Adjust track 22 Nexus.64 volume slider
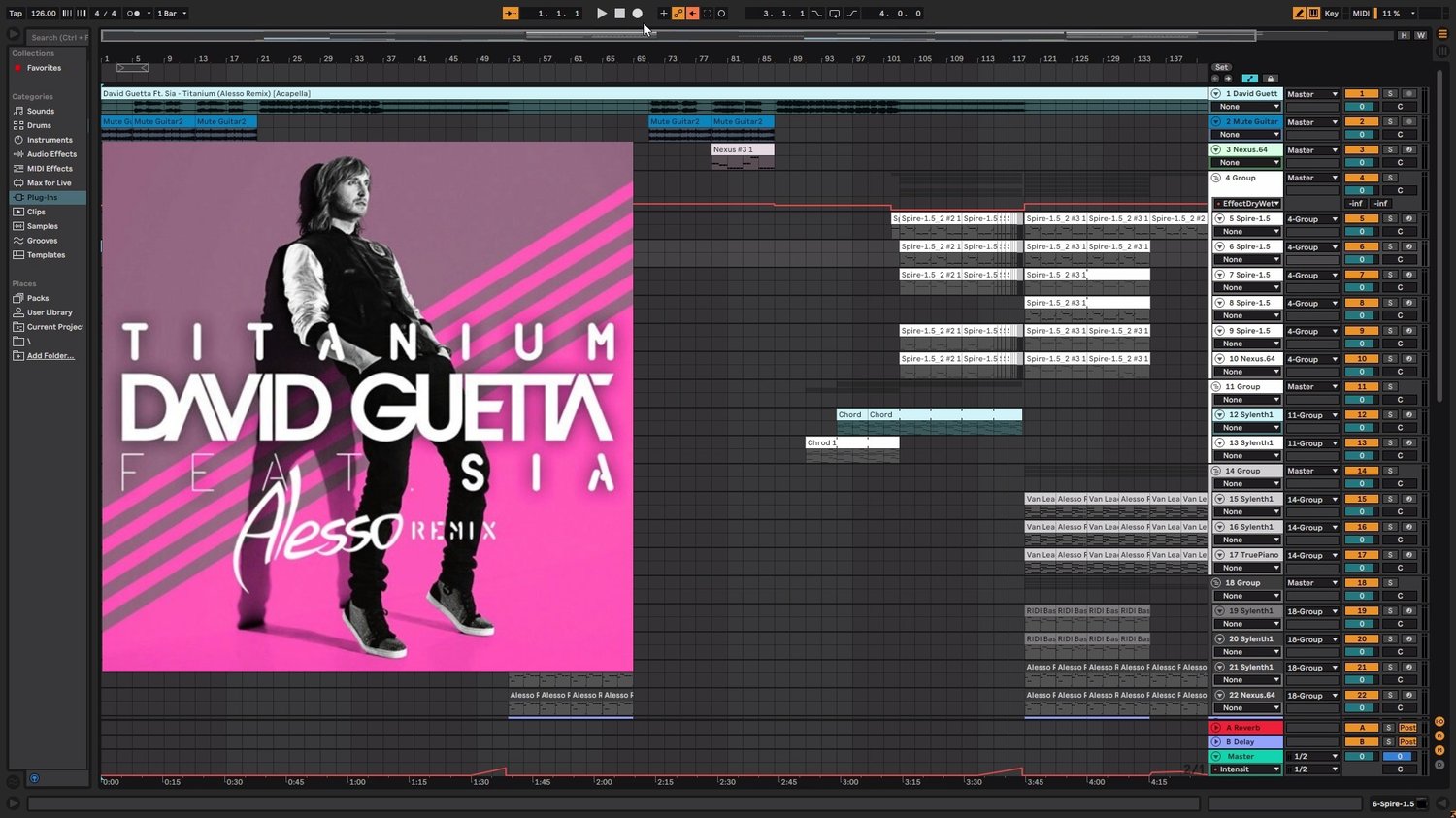 [x=1362, y=708]
